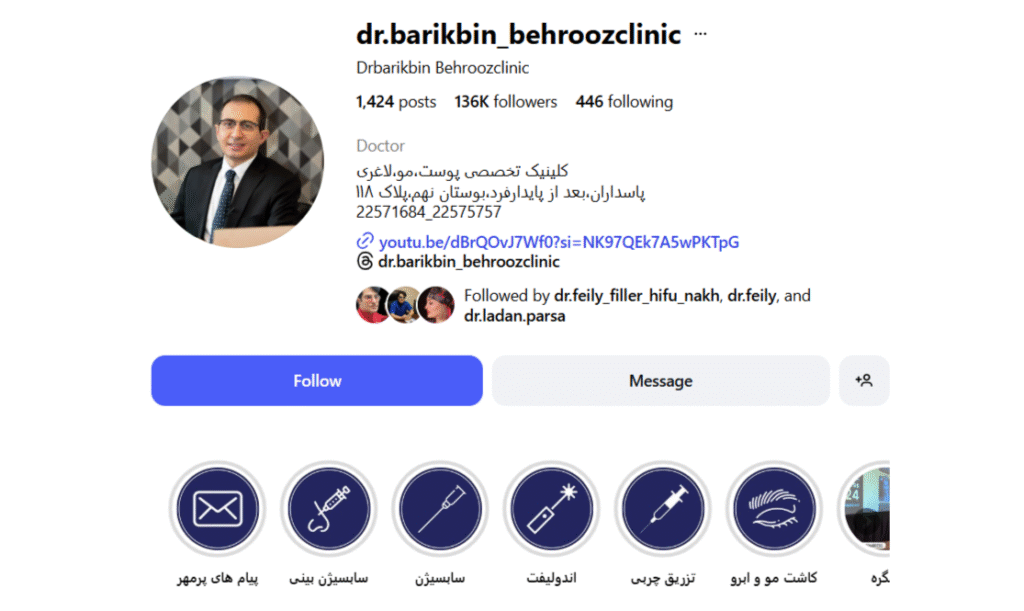
Task: Click the add similar accounts person icon
Action: (x=864, y=381)
